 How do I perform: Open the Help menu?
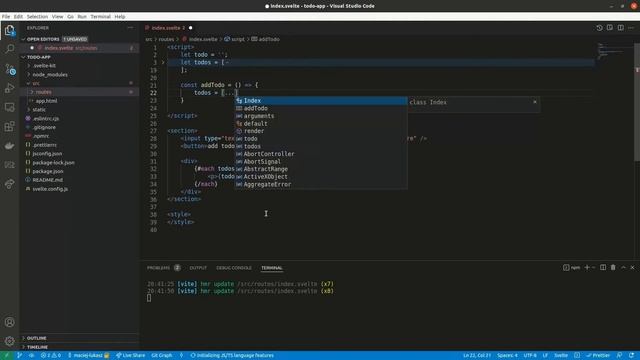coord(120,17)
